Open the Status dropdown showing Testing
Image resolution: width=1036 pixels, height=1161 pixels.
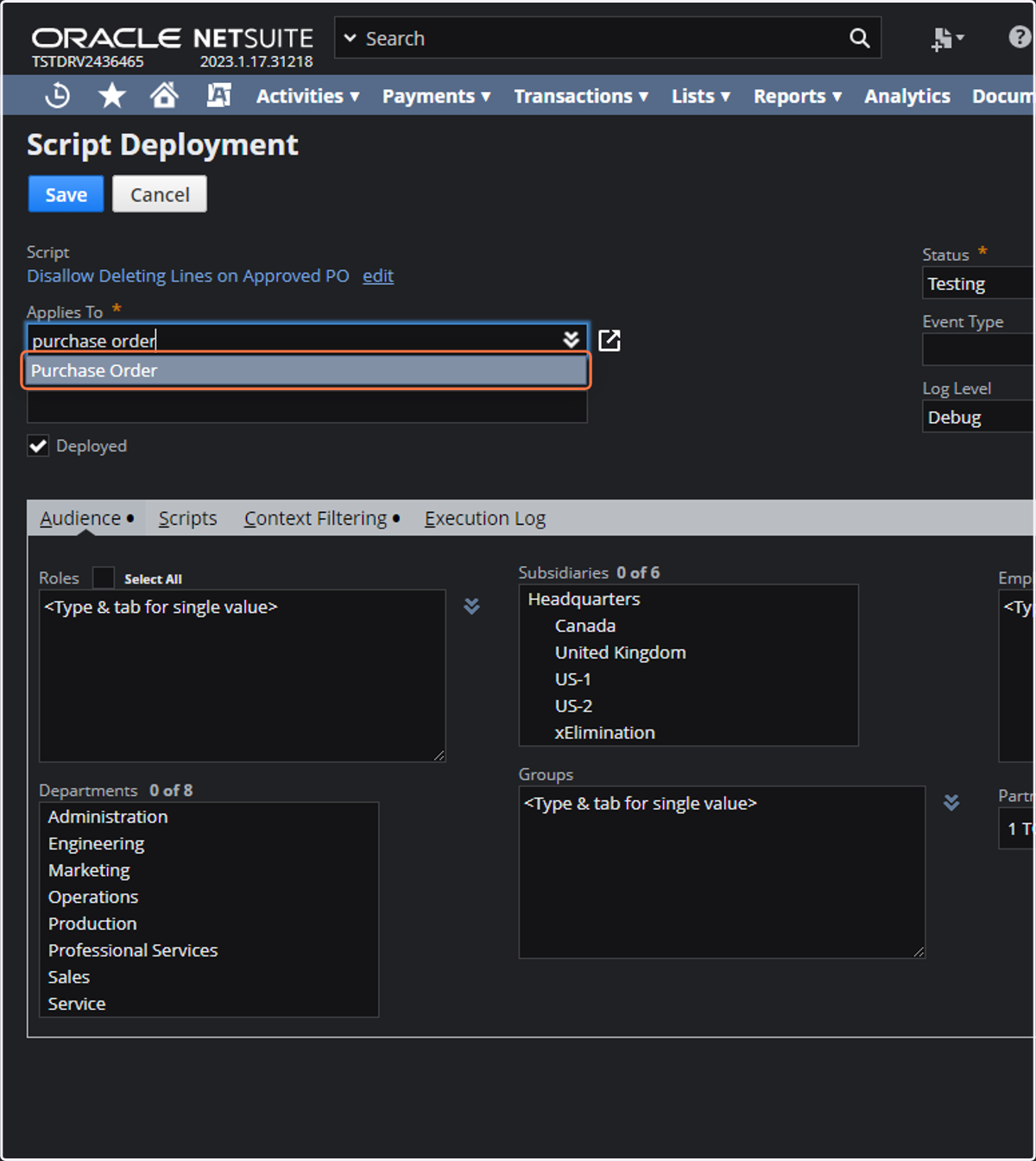point(978,283)
